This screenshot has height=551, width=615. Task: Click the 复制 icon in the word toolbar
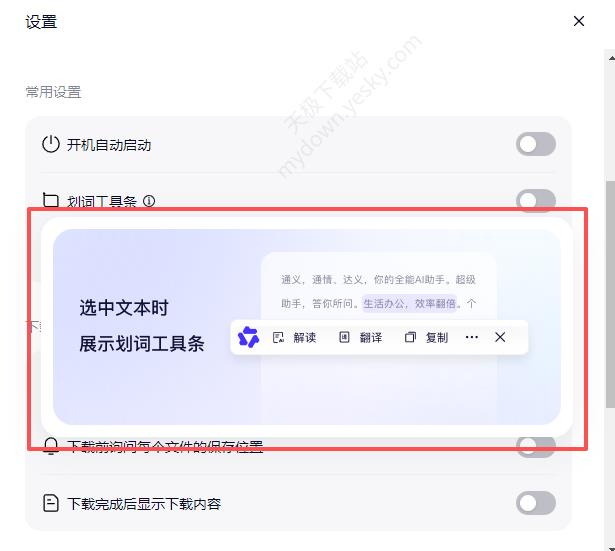point(410,337)
